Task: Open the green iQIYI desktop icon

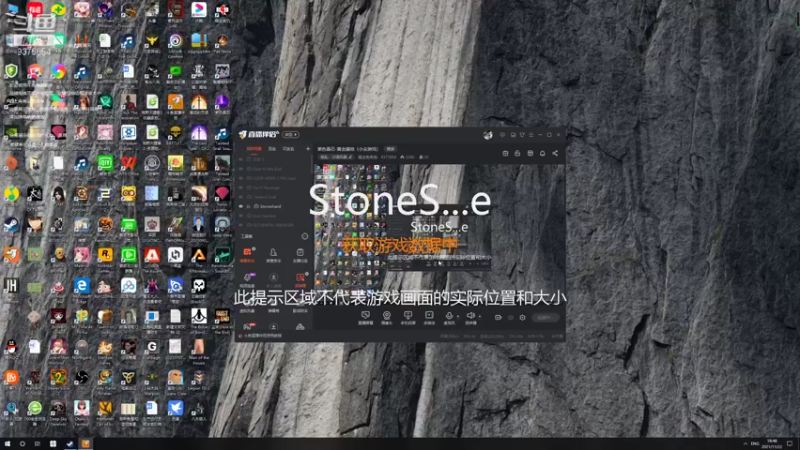Action: [x=105, y=163]
